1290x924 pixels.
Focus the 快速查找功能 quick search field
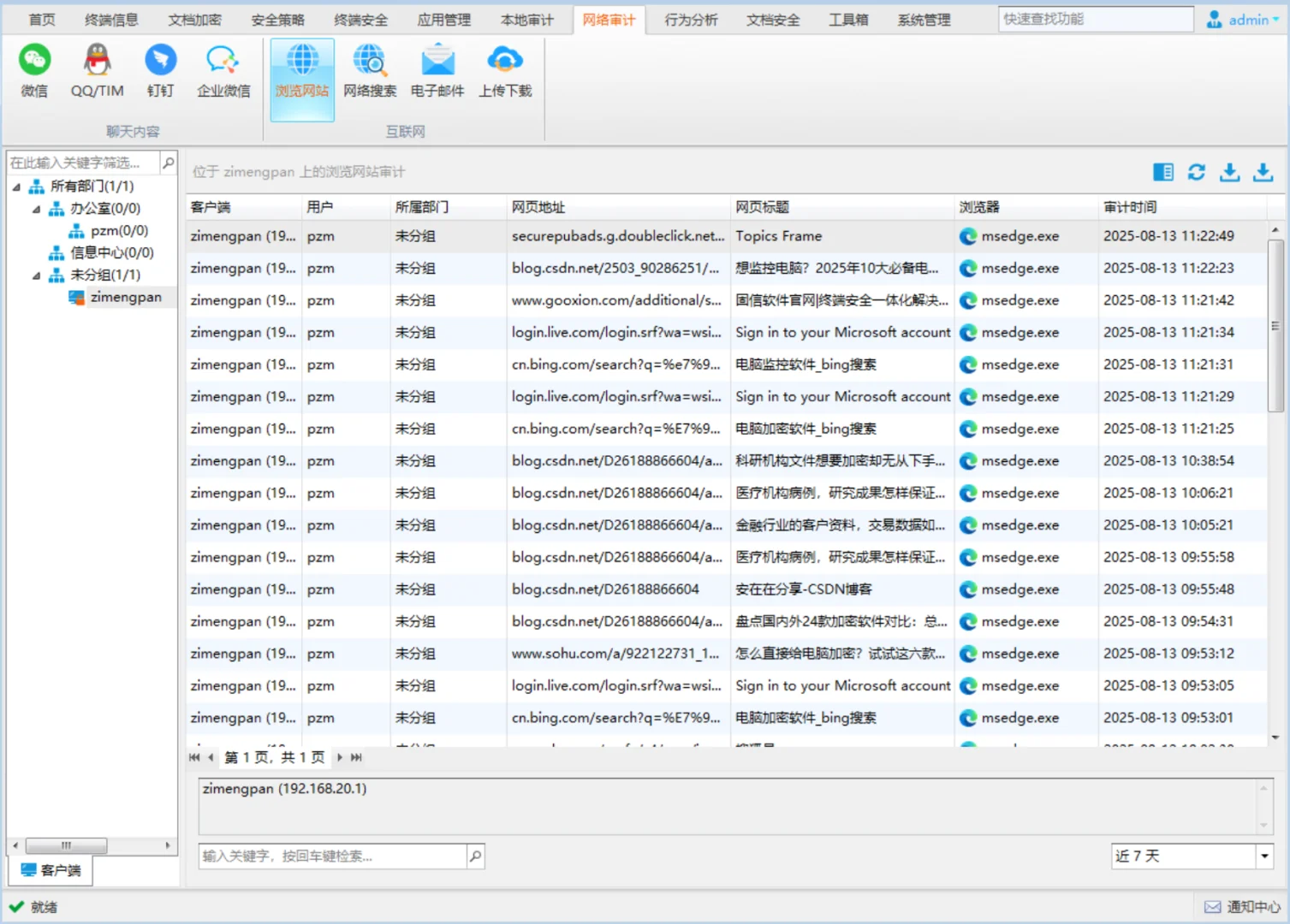[x=1096, y=19]
